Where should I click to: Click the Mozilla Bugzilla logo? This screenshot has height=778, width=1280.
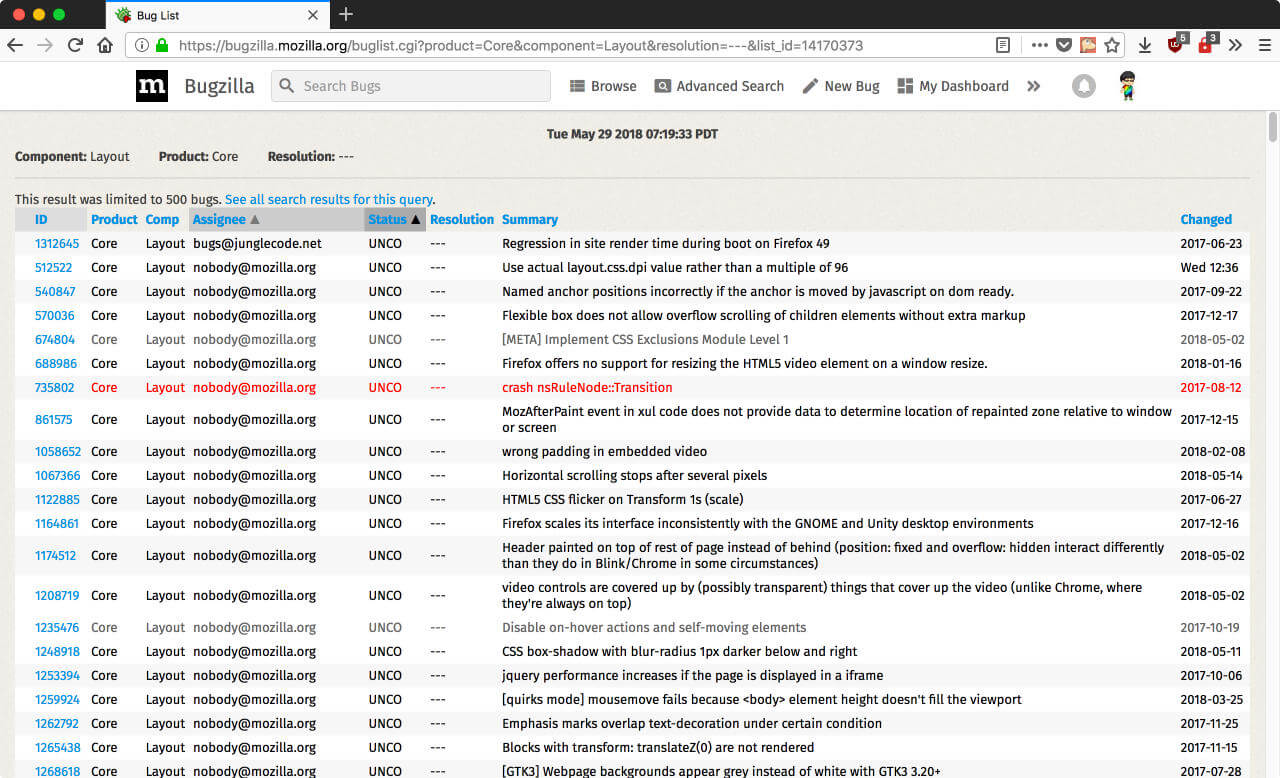[152, 86]
